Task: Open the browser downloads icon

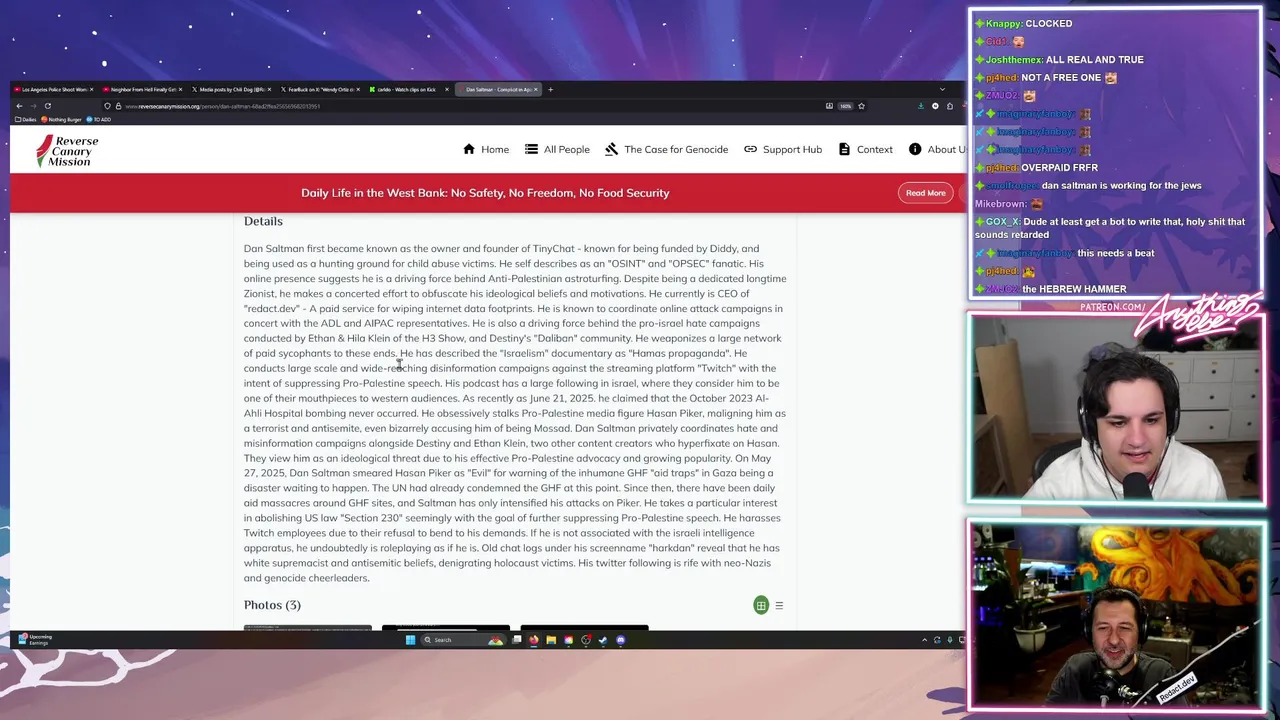Action: click(x=921, y=106)
